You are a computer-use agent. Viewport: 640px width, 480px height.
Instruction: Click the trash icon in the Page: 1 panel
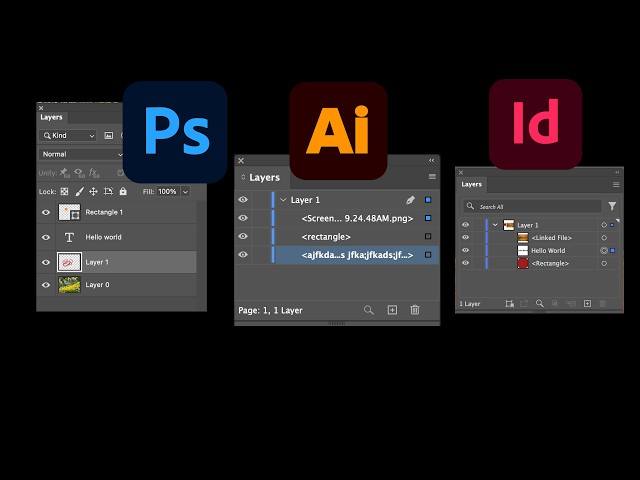[x=415, y=310]
